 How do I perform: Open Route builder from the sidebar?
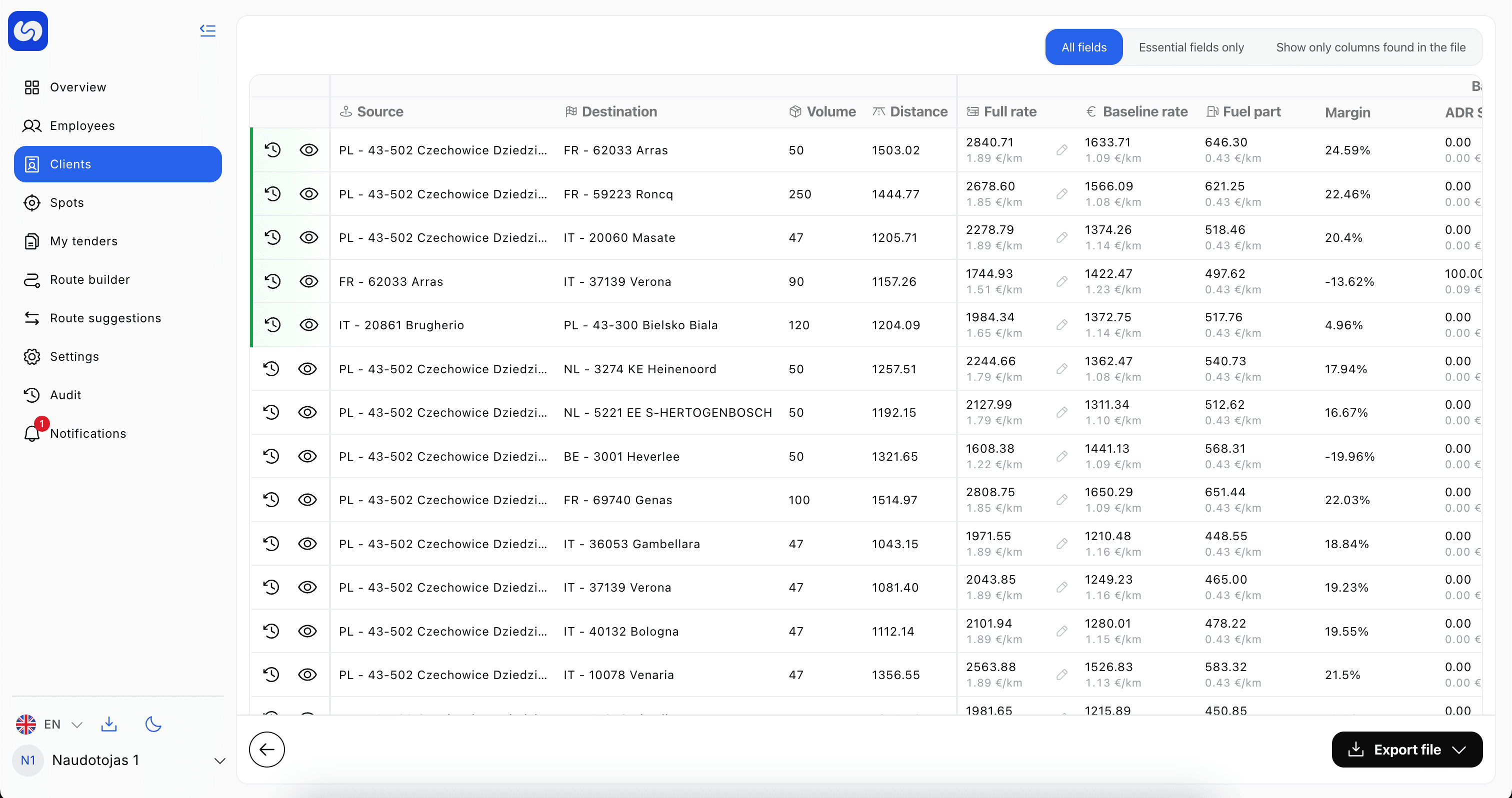tap(118, 280)
